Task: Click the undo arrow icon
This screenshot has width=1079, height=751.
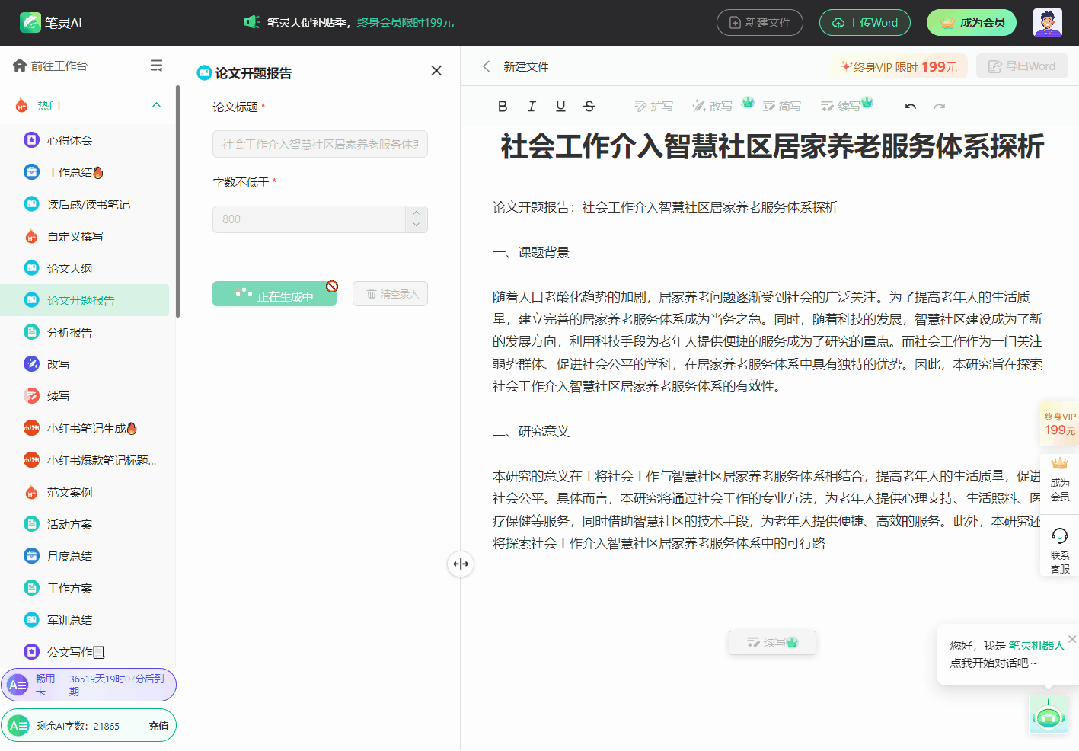Action: [911, 105]
